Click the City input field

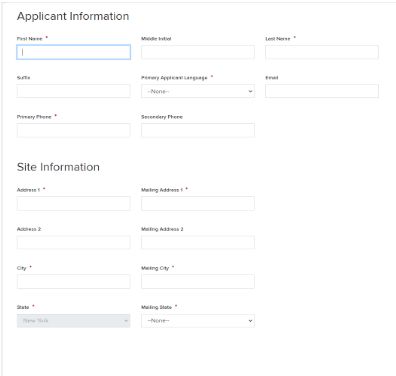coord(73,282)
